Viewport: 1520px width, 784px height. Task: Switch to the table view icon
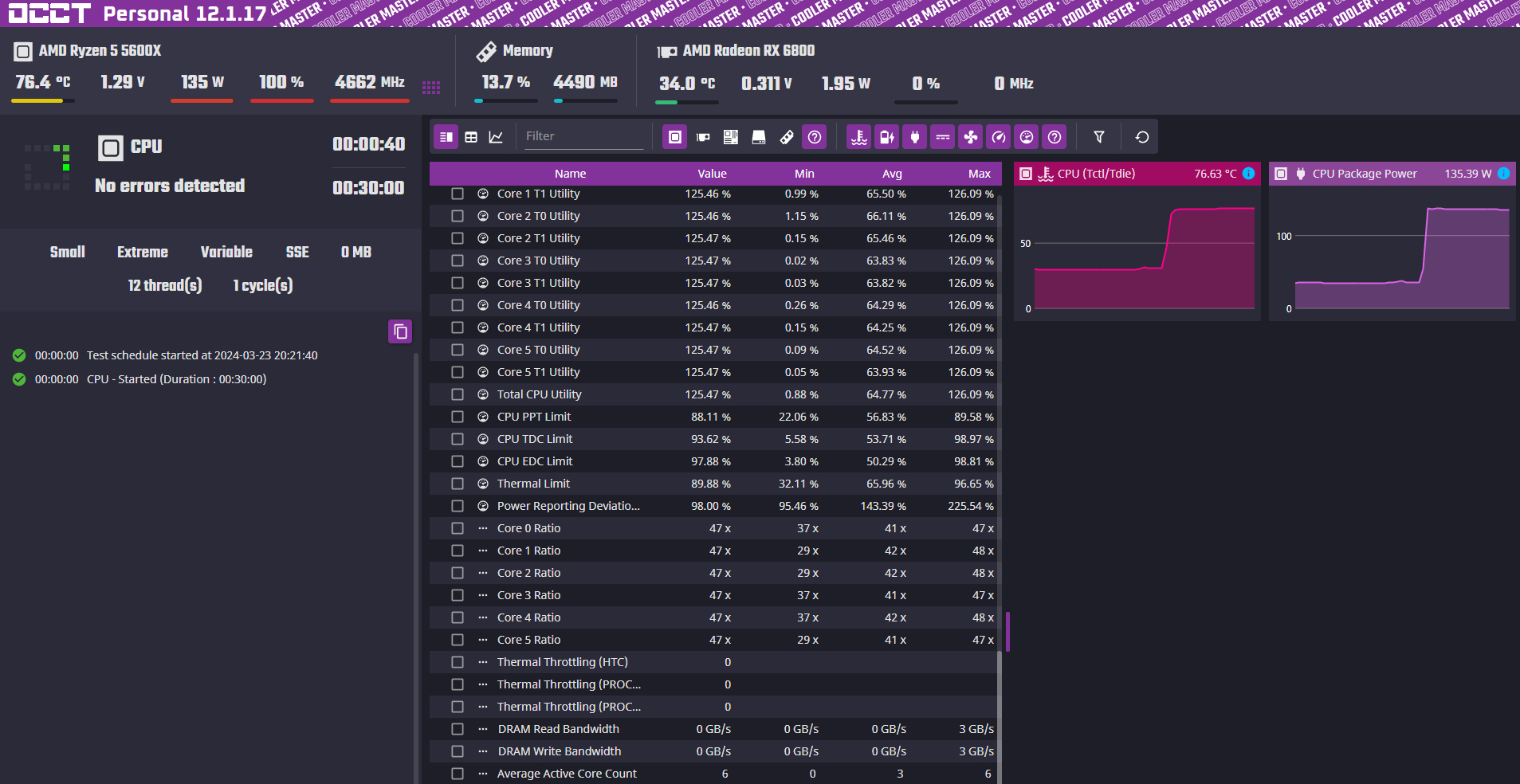tap(471, 137)
